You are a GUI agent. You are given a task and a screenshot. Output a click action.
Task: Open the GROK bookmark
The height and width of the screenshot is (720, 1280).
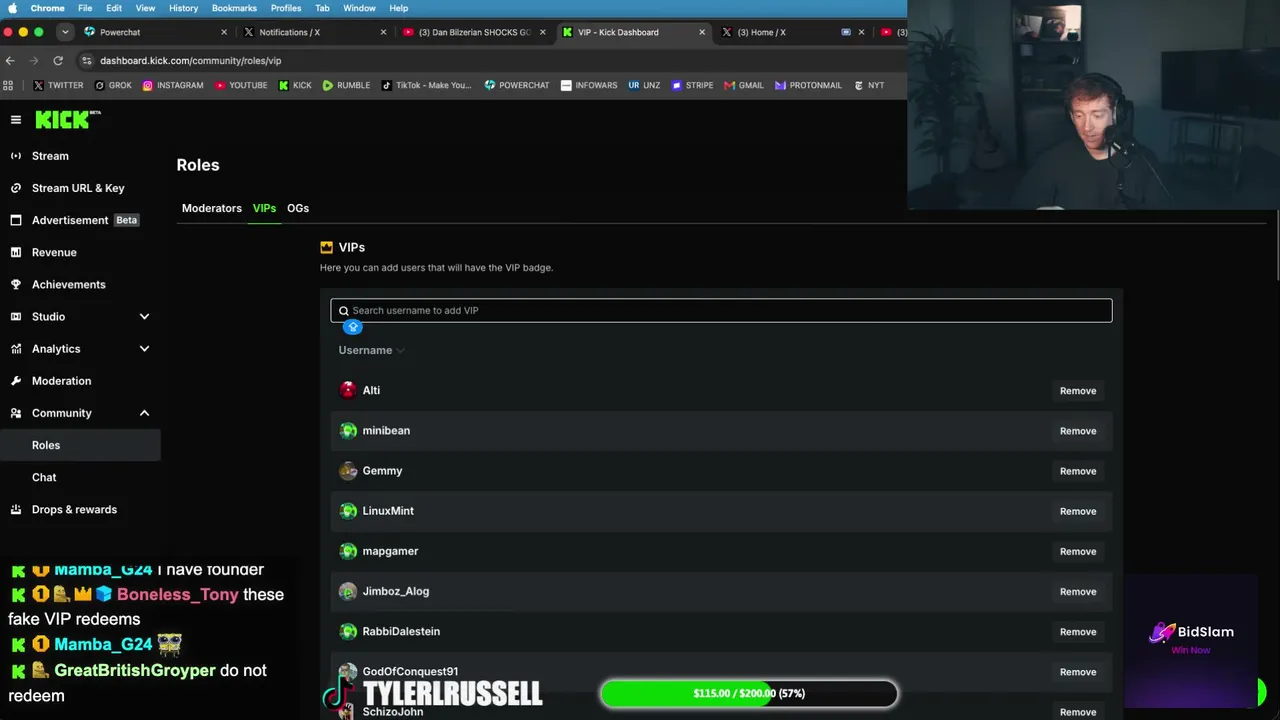pyautogui.click(x=113, y=85)
